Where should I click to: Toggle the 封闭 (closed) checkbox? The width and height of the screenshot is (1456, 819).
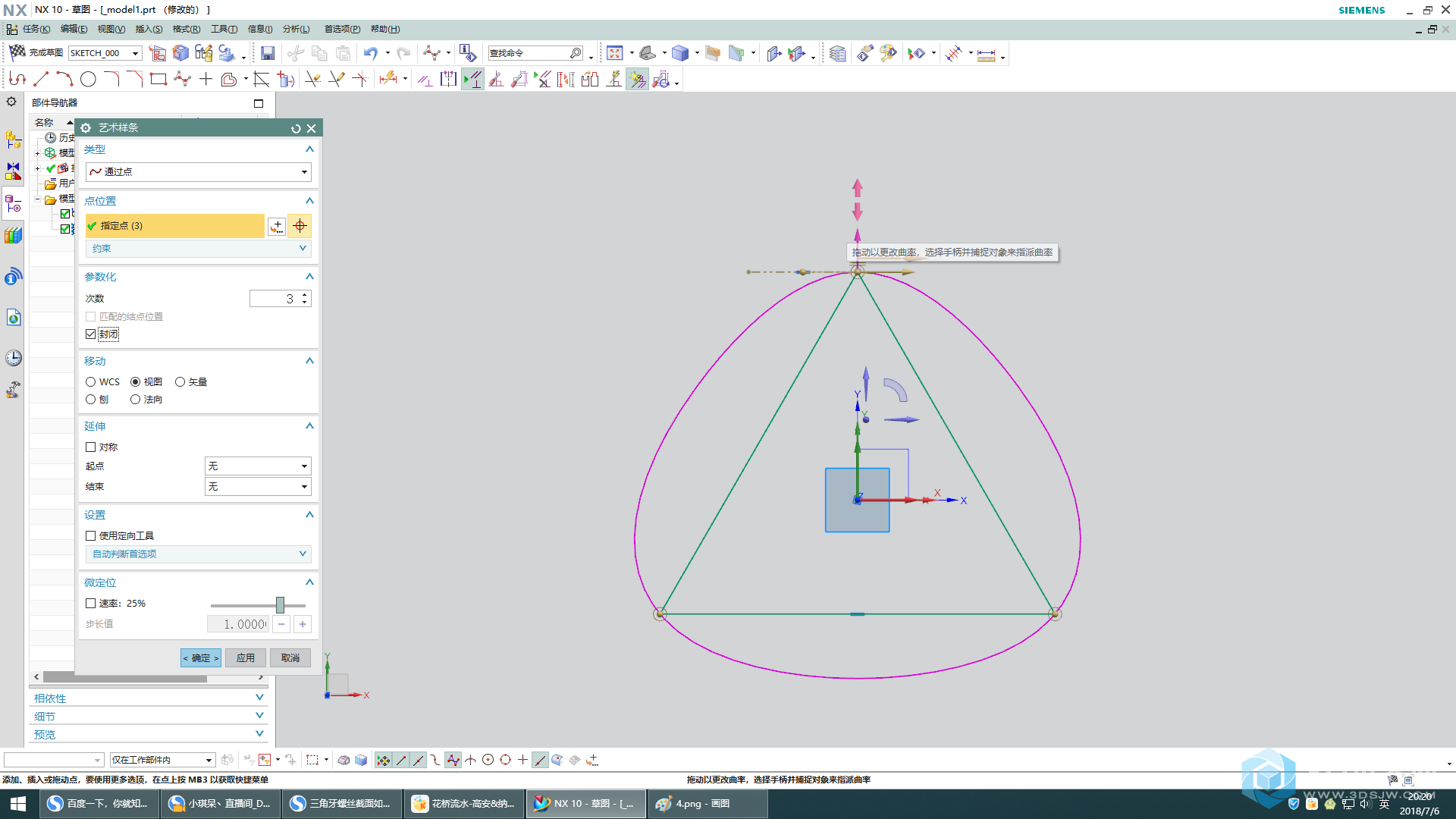coord(91,334)
